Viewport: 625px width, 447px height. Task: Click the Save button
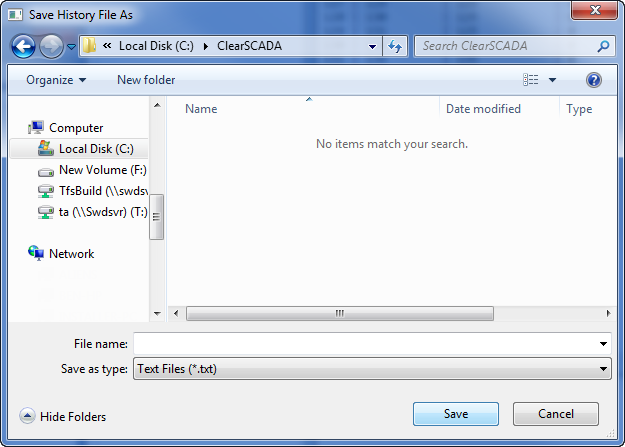pos(456,414)
